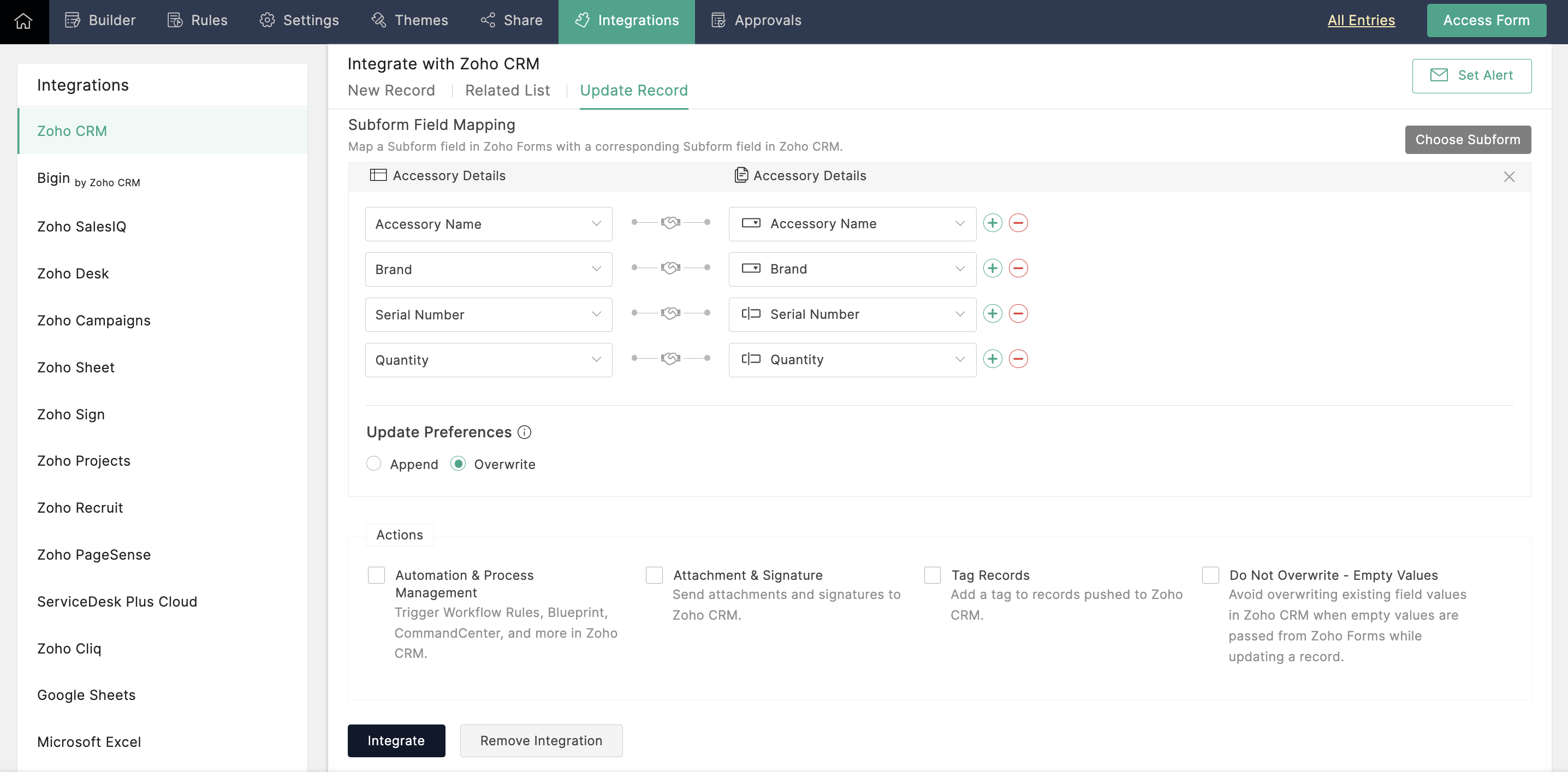Enable the Automation & Process Management checkbox
This screenshot has width=1568, height=772.
377,575
